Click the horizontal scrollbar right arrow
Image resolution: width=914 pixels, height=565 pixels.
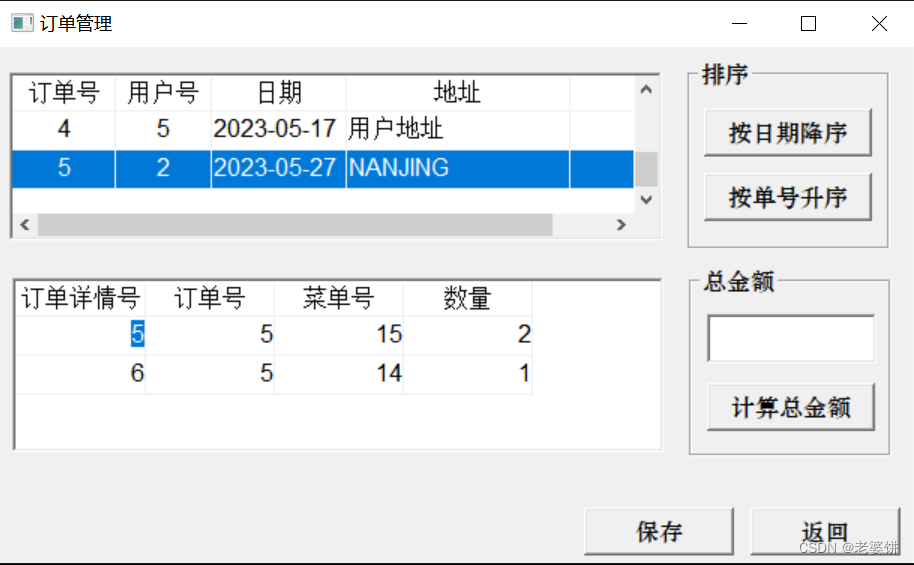point(621,224)
